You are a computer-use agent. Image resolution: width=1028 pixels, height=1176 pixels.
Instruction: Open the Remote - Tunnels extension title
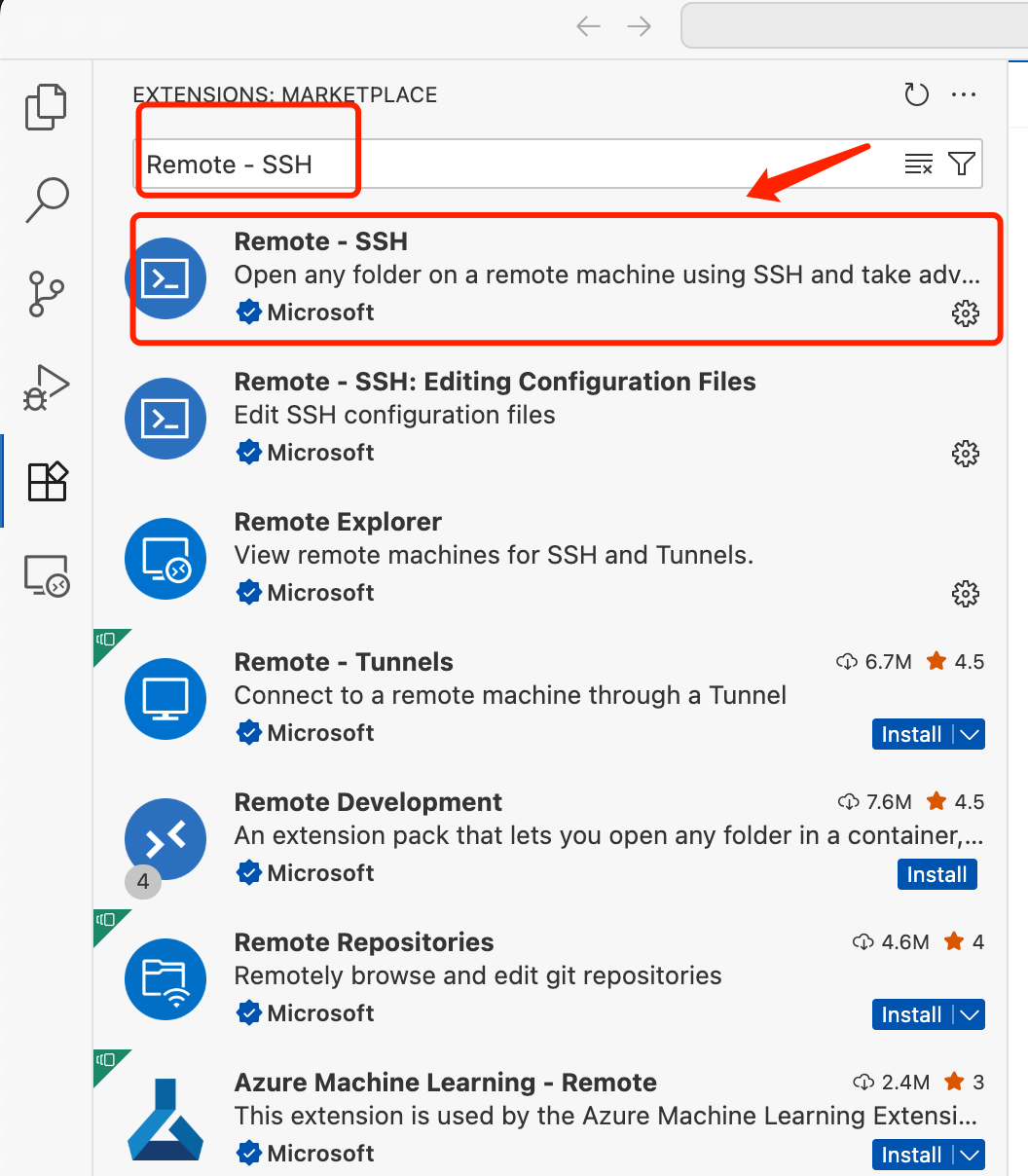coord(344,662)
